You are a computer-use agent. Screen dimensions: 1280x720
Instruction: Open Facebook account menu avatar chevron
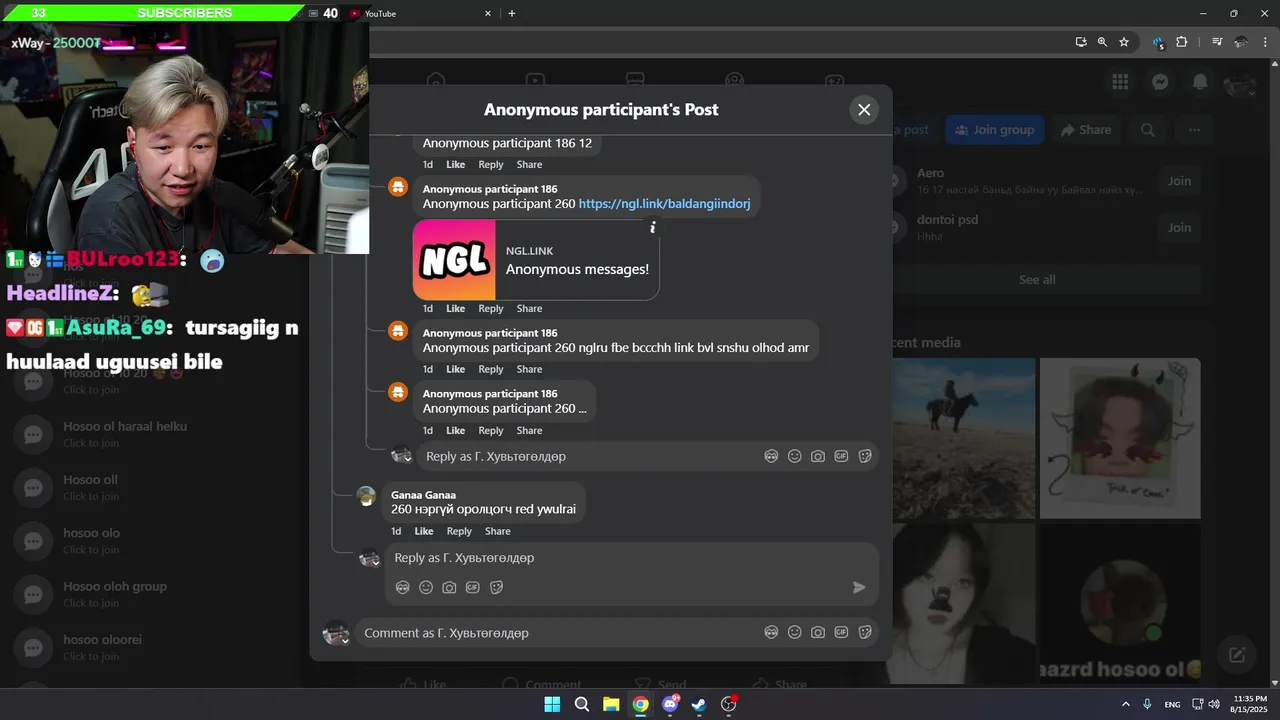coord(1240,84)
